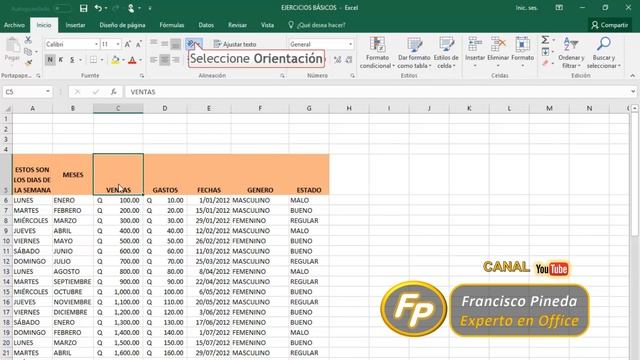
Task: Open Alineación dialog launcher
Action: pos(282,76)
